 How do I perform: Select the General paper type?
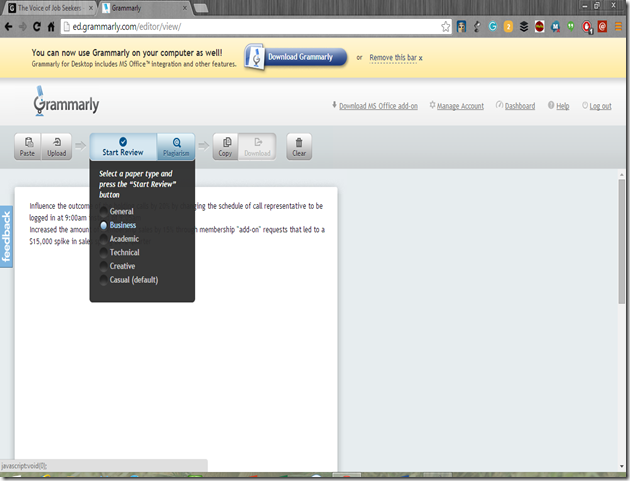117,211
